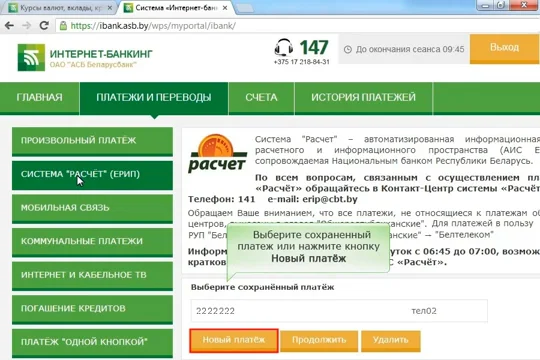Image resolution: width=540 pixels, height=360 pixels.
Task: Open МОБИЛЬНАЯ СВЯЗЬ payments
Action: [x=92, y=208]
